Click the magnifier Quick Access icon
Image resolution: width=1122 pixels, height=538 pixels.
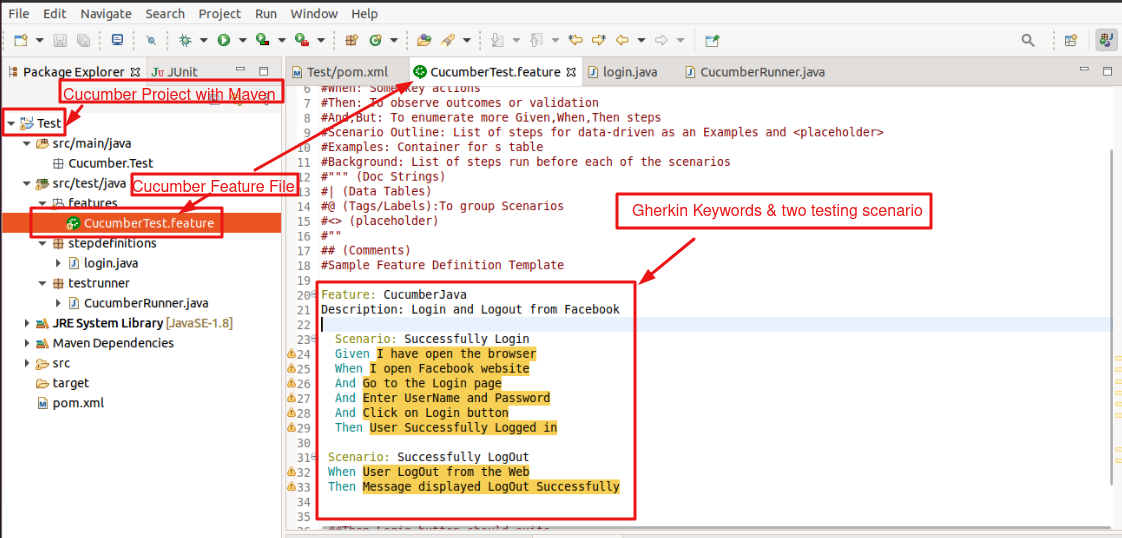point(1028,41)
